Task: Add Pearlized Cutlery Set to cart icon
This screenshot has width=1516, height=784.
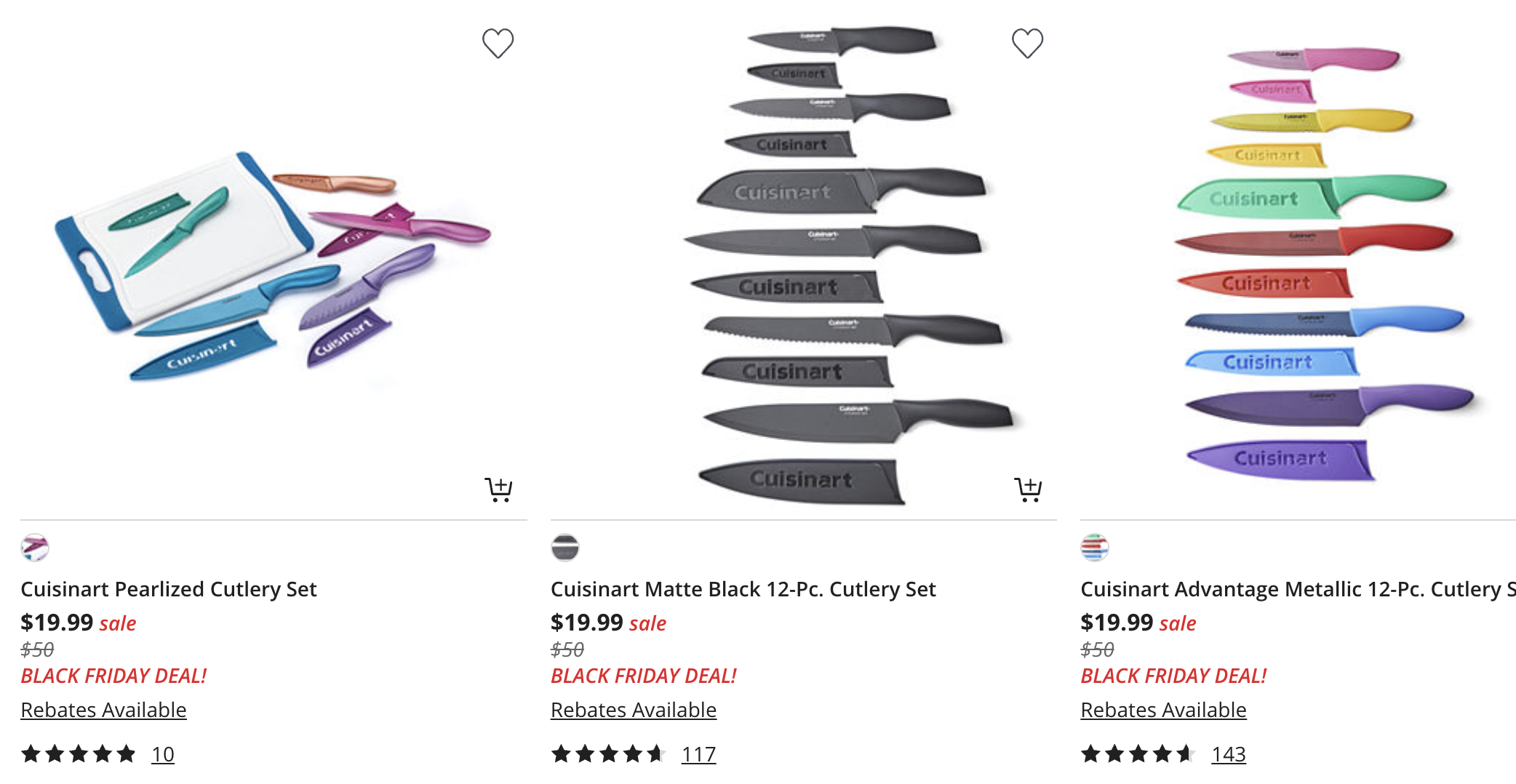Action: 498,489
